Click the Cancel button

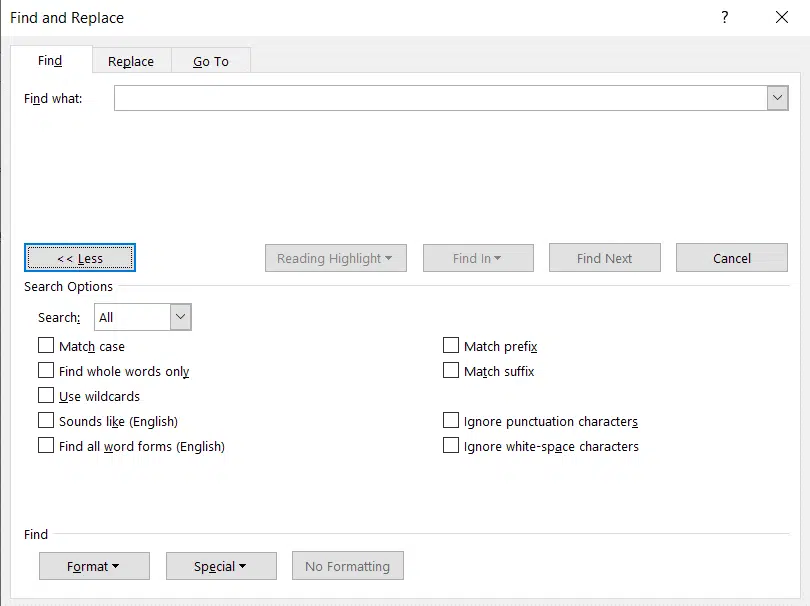732,258
